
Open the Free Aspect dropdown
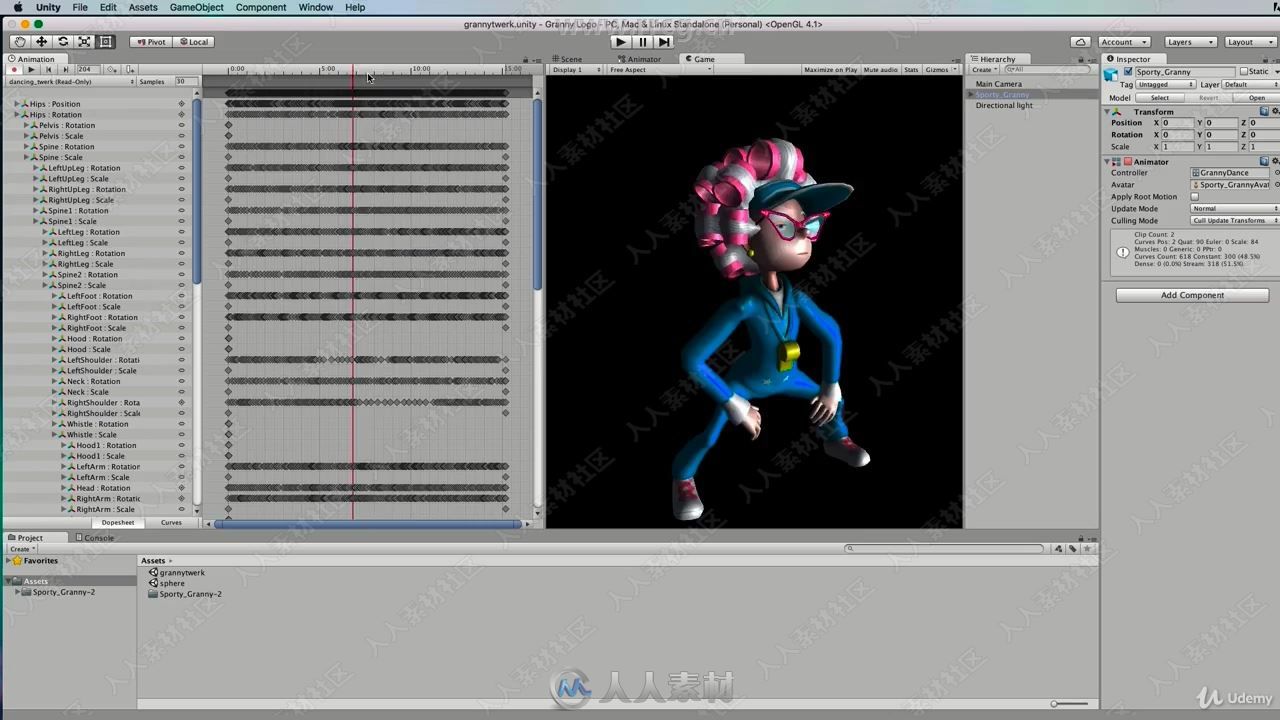click(x=659, y=70)
